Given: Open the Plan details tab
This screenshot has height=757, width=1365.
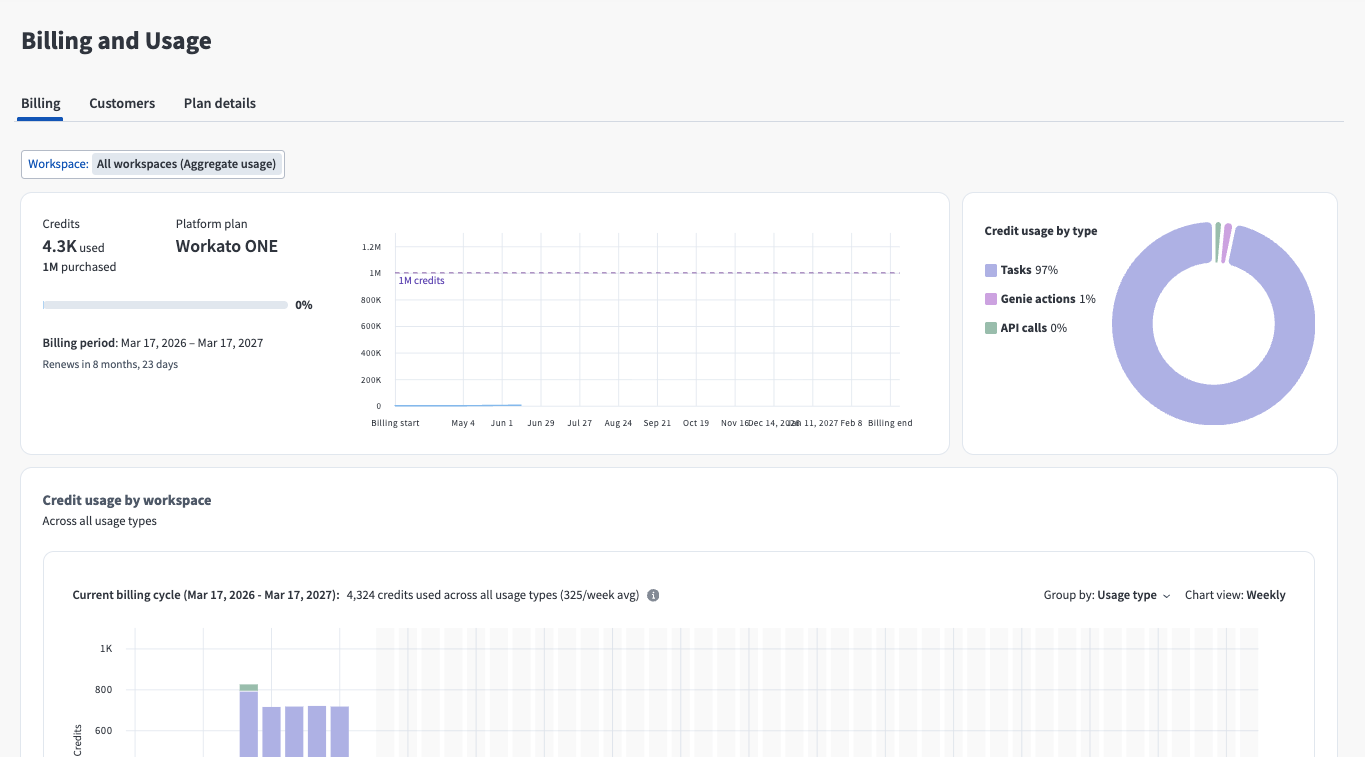Looking at the screenshot, I should 220,103.
